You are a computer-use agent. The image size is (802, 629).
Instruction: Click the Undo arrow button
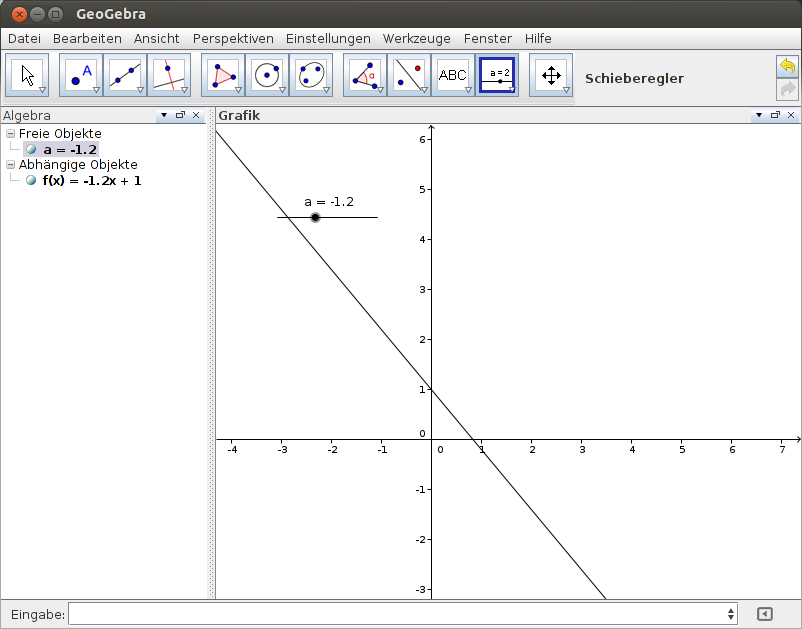click(787, 65)
